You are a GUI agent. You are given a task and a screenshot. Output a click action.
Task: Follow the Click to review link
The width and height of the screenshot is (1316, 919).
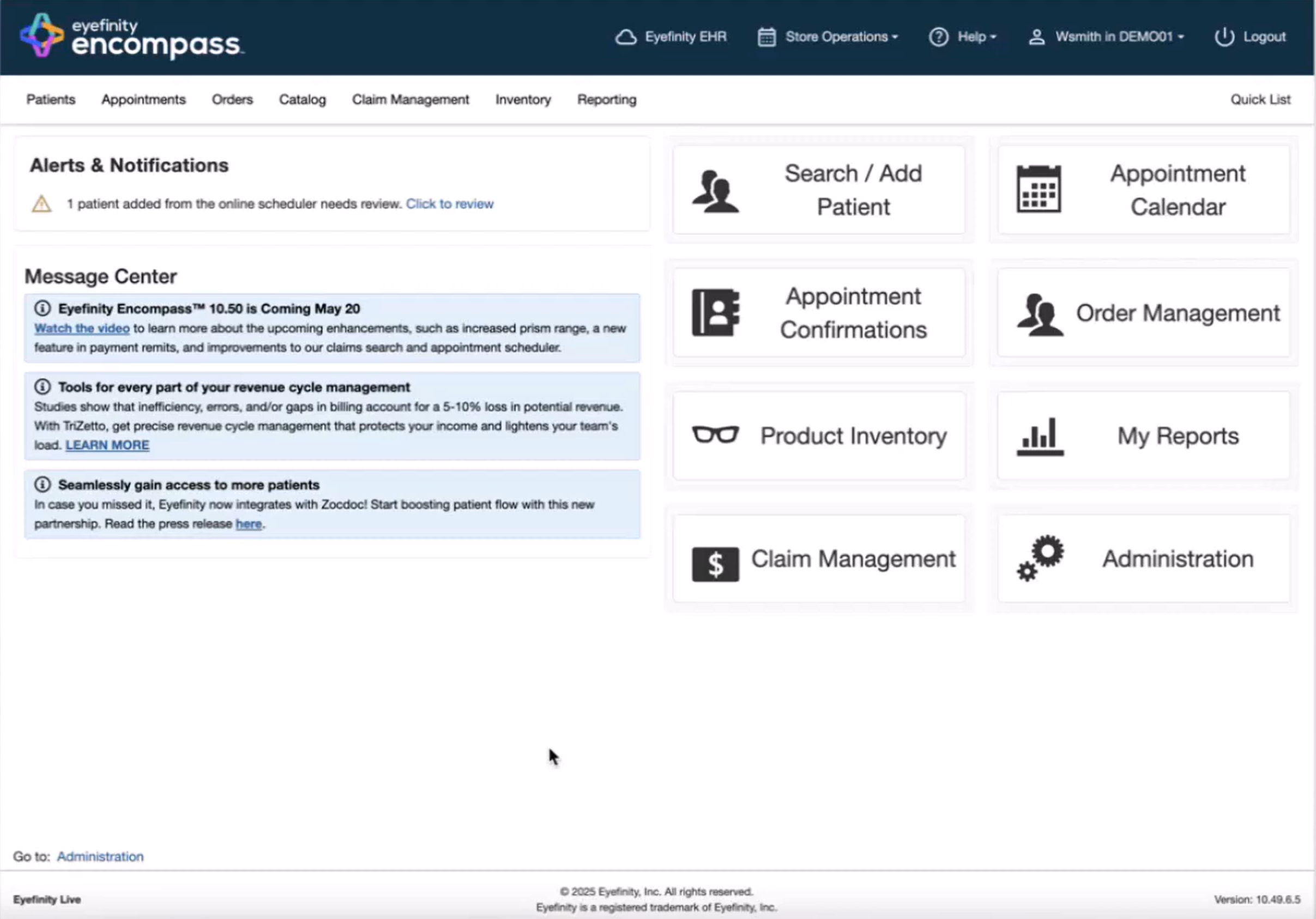tap(449, 204)
